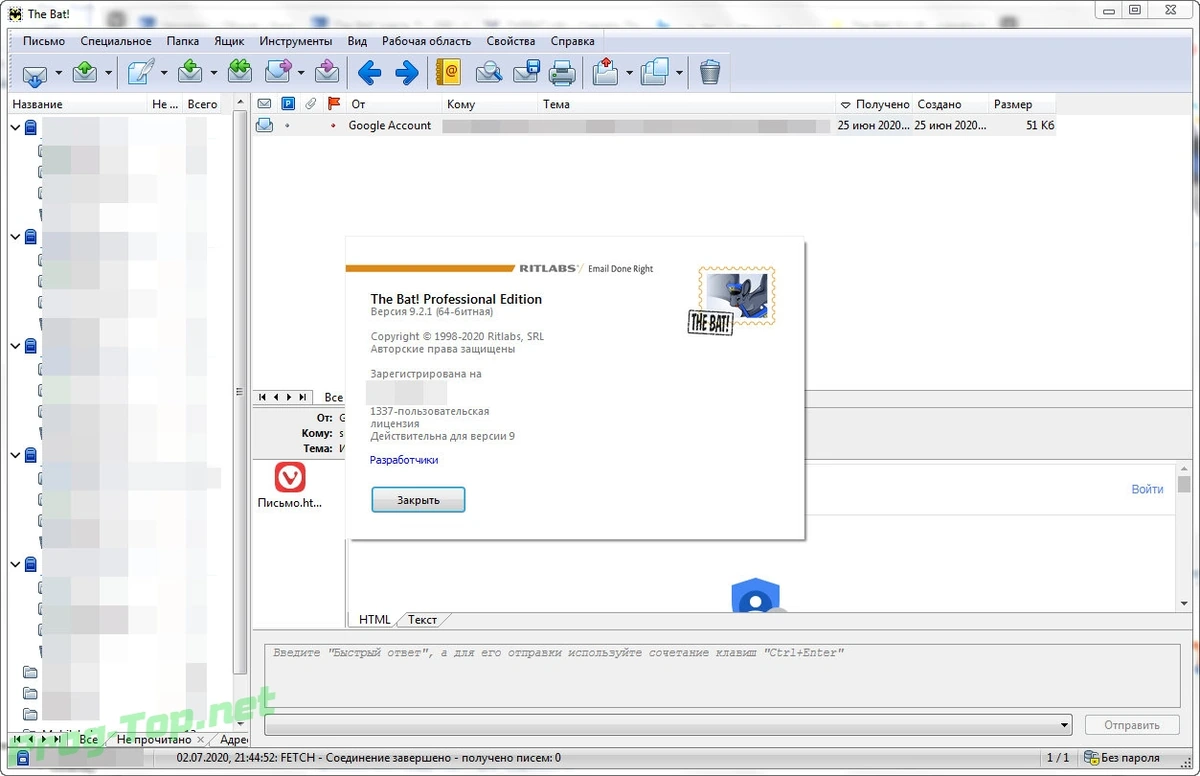Click the magnifier search messages icon
Image resolution: width=1200 pixels, height=776 pixels.
click(x=488, y=73)
